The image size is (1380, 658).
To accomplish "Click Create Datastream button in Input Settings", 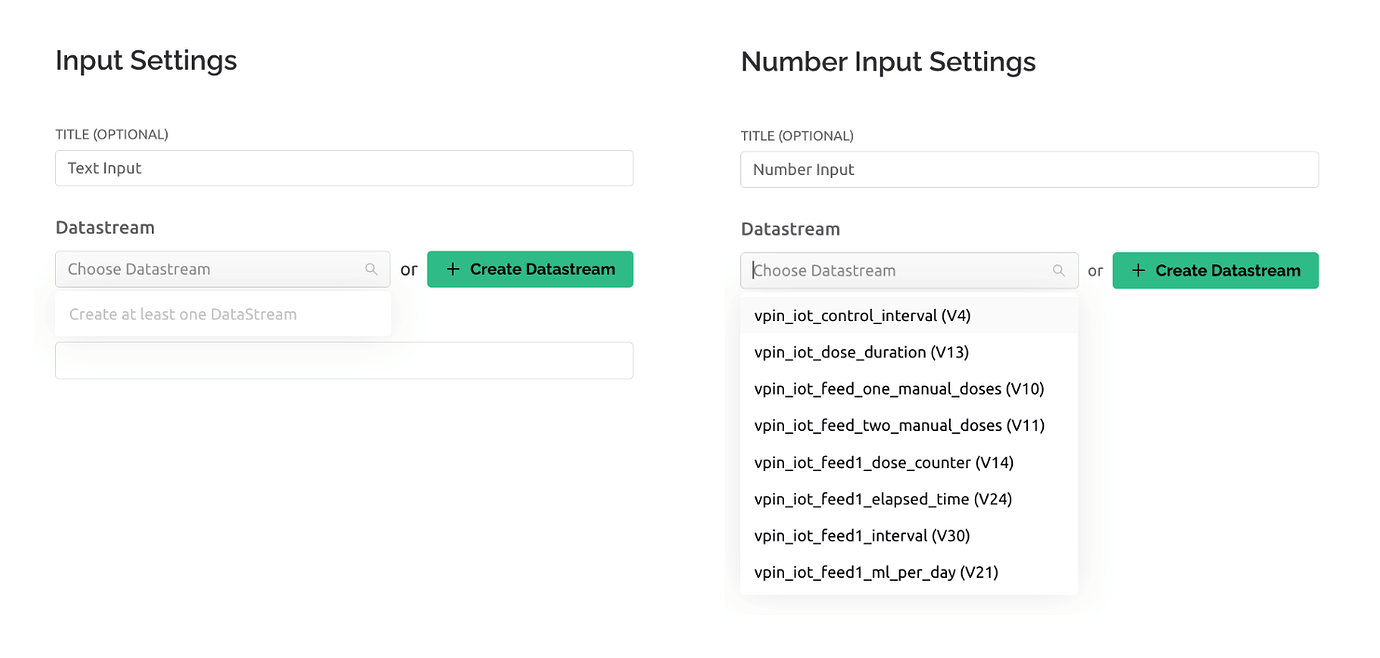I will point(530,269).
